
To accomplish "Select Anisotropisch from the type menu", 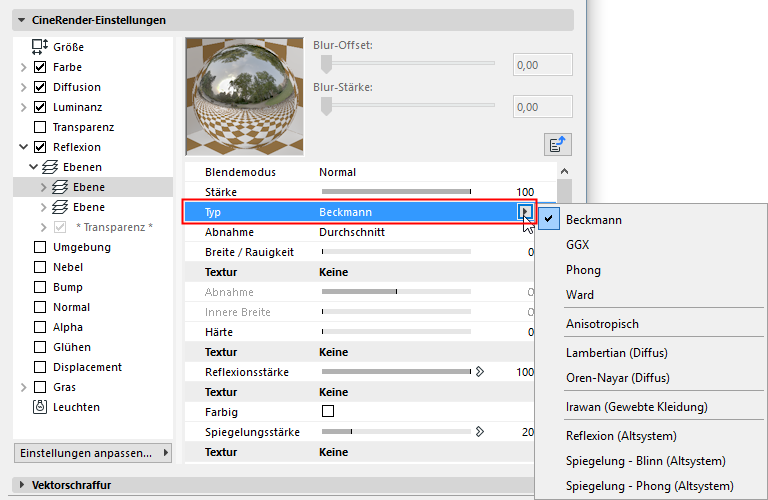I will [x=602, y=324].
